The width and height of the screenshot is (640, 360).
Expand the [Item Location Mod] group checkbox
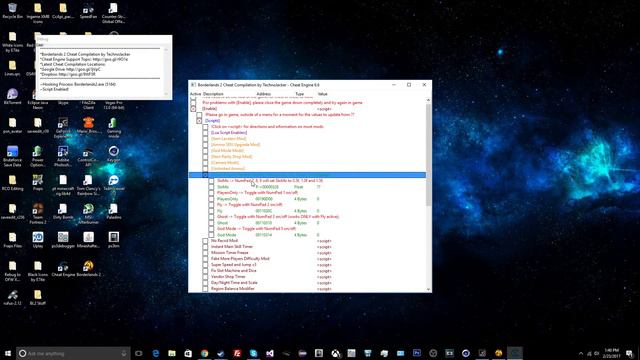click(x=205, y=139)
